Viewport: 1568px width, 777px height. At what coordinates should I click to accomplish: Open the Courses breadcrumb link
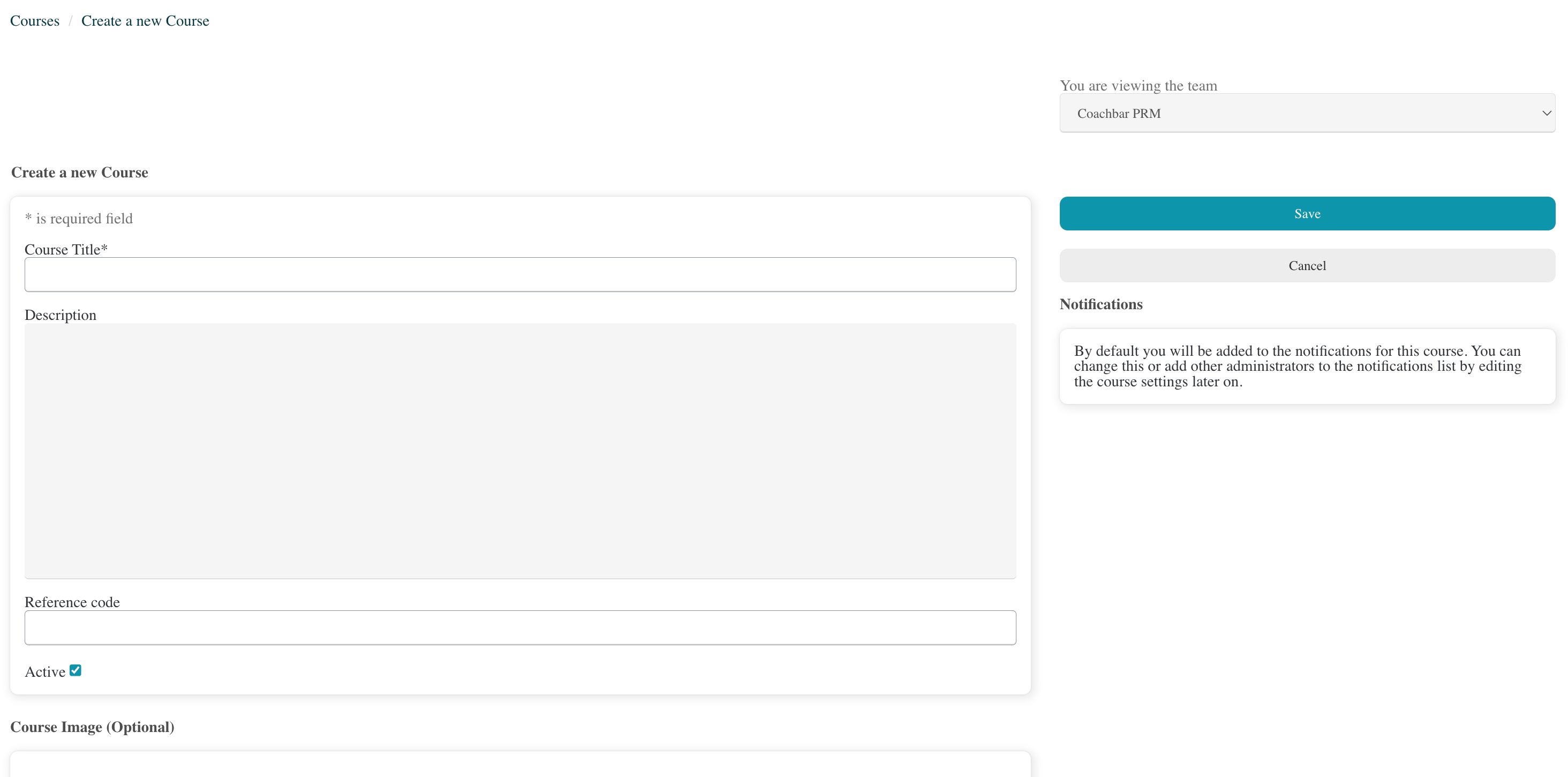click(x=35, y=21)
